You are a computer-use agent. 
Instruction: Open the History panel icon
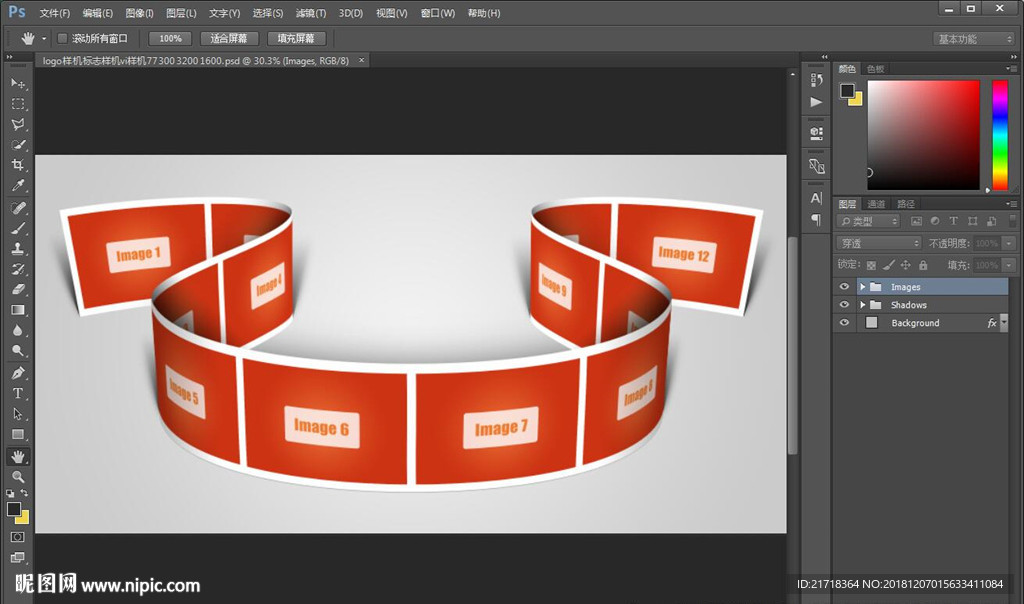(x=816, y=80)
